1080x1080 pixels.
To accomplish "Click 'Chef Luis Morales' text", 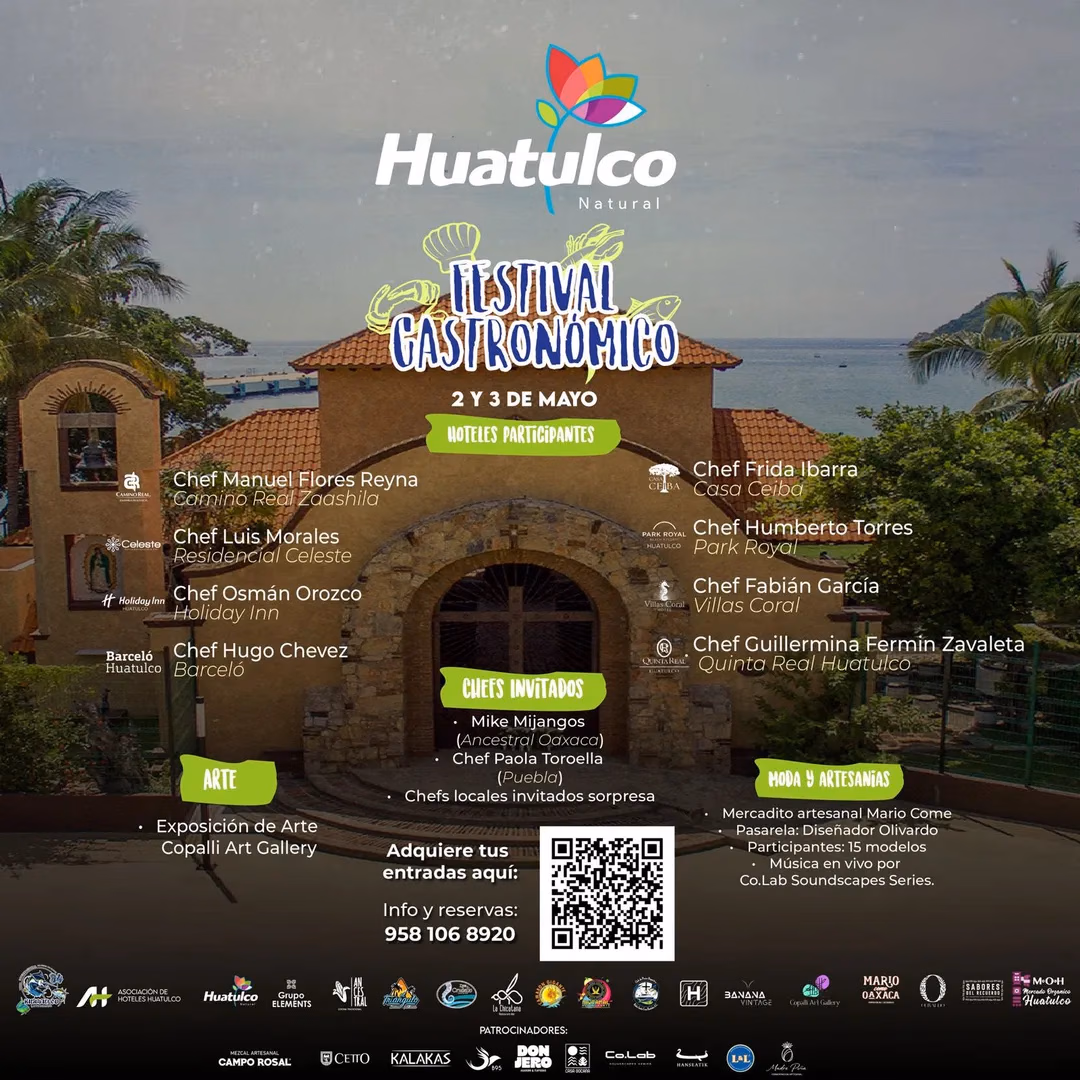I will pyautogui.click(x=256, y=537).
